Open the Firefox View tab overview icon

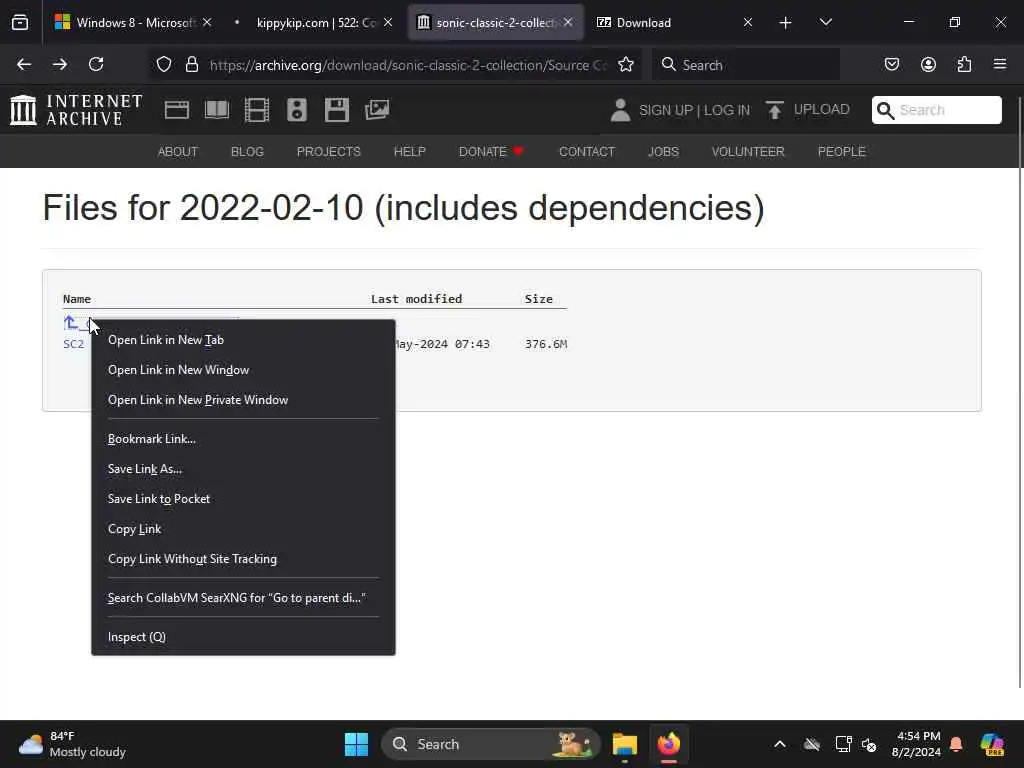point(20,23)
